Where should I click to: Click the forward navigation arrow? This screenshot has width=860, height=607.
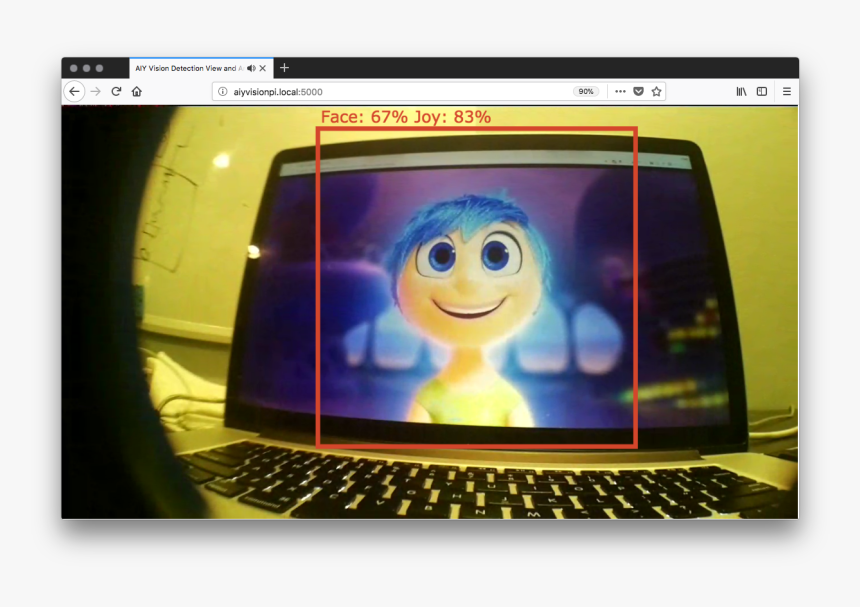pyautogui.click(x=95, y=92)
